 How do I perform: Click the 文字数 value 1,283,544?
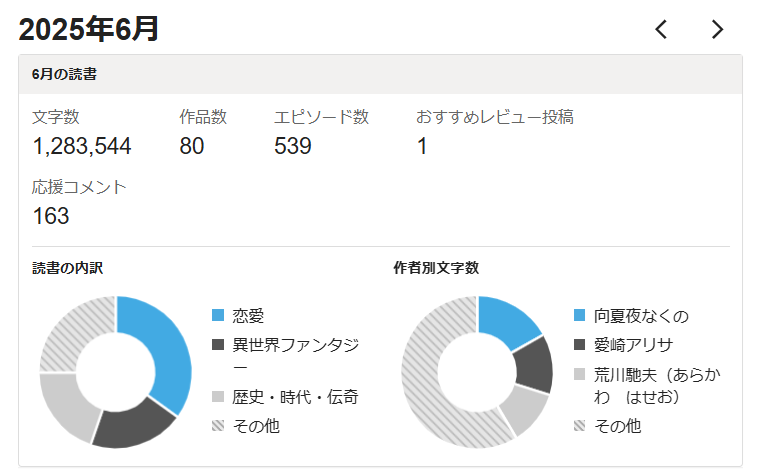click(82, 147)
